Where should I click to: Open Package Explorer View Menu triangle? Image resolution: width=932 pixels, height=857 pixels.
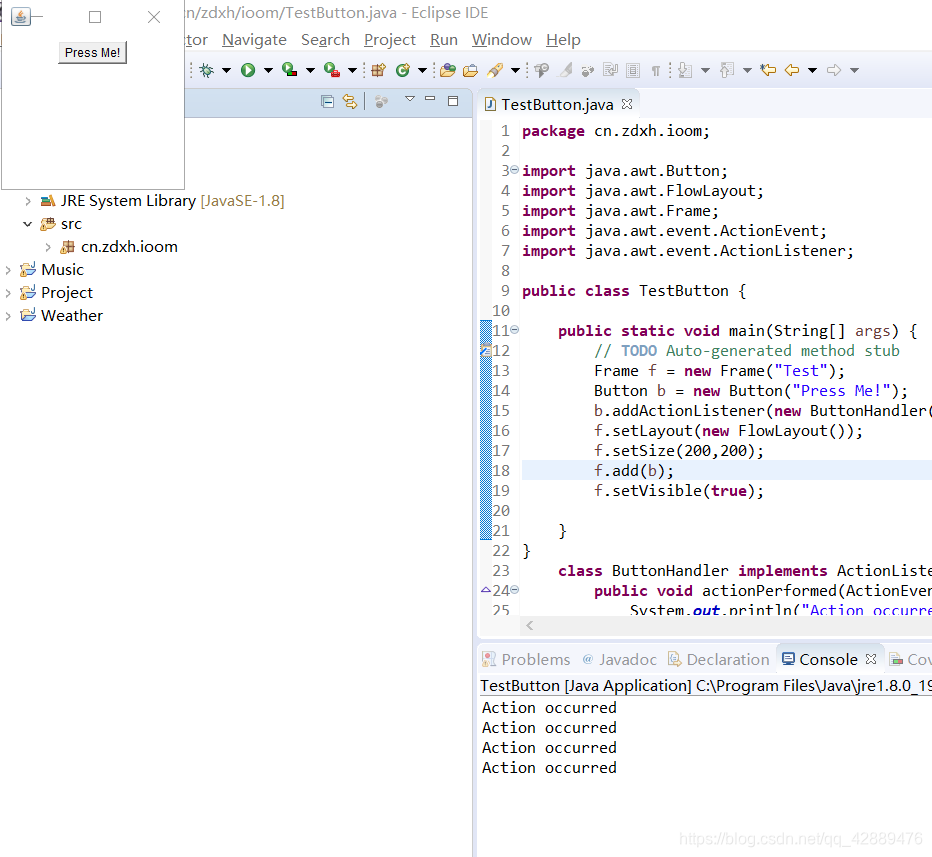coord(410,99)
